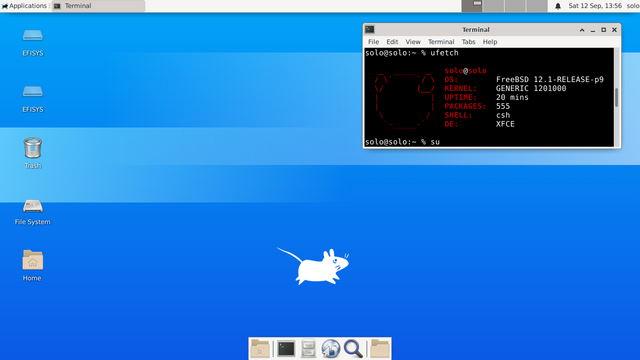Open the Tabs menu in Terminal

[469, 42]
